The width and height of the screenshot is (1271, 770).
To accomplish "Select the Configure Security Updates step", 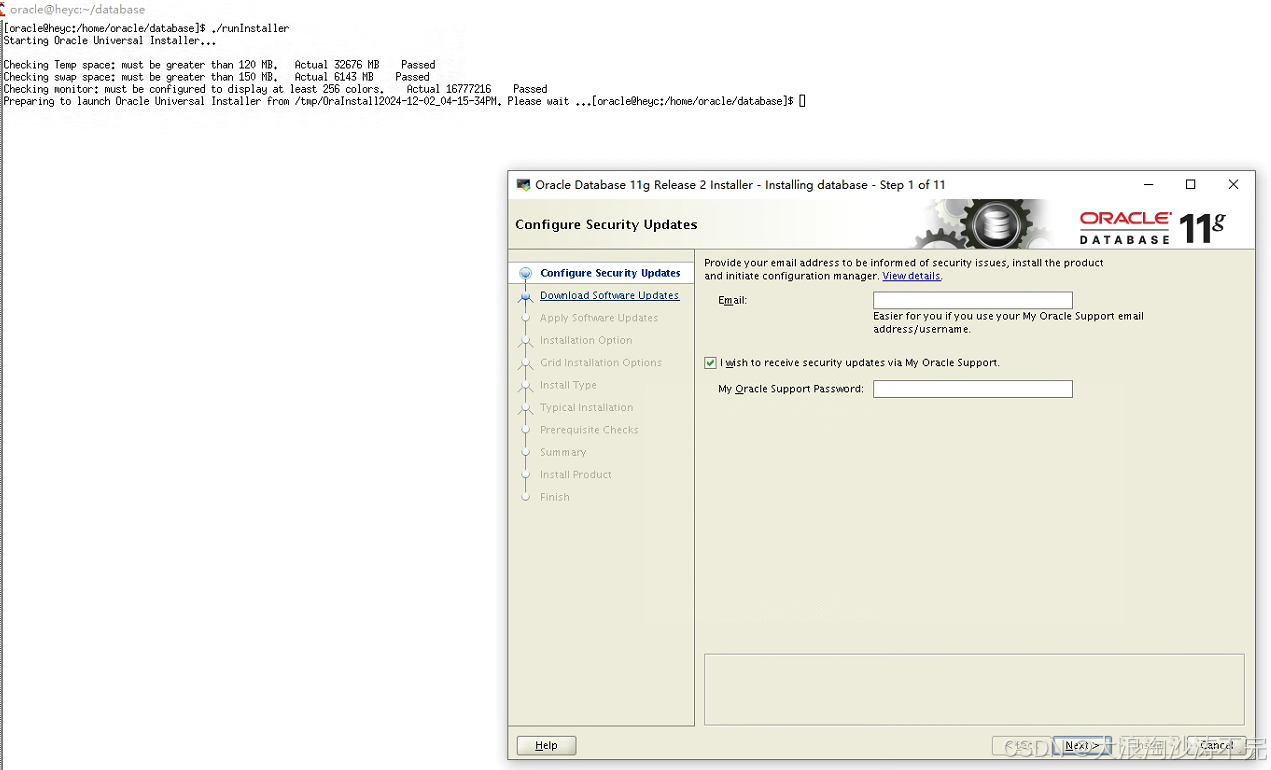I will coord(610,273).
